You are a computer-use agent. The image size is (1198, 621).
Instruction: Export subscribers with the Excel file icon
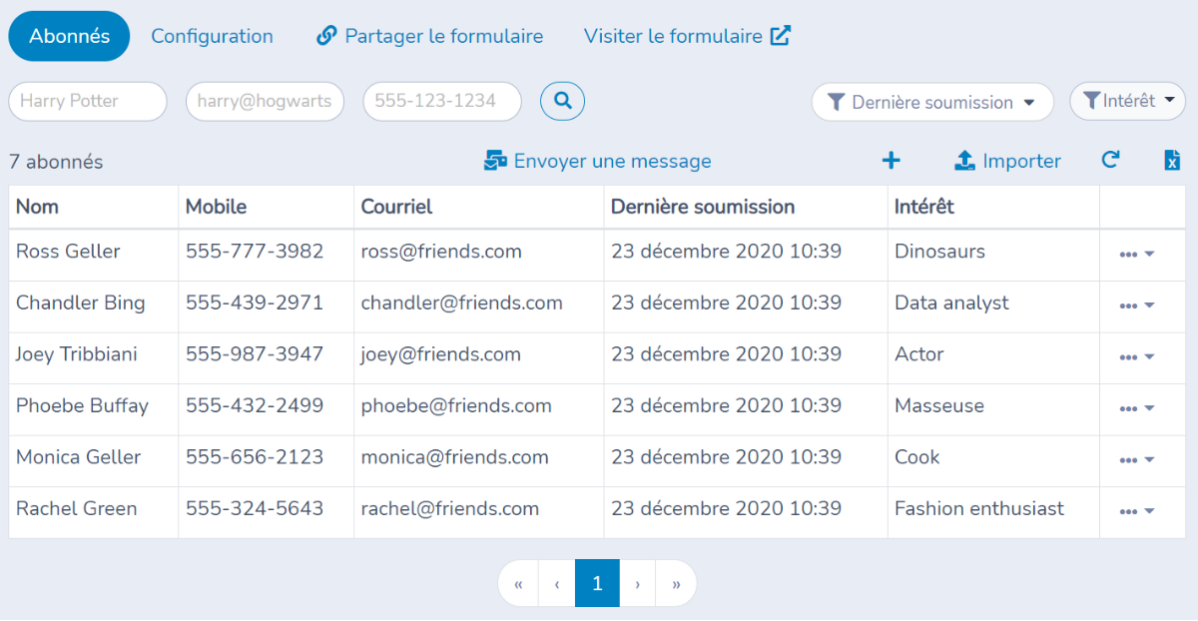point(1172,160)
